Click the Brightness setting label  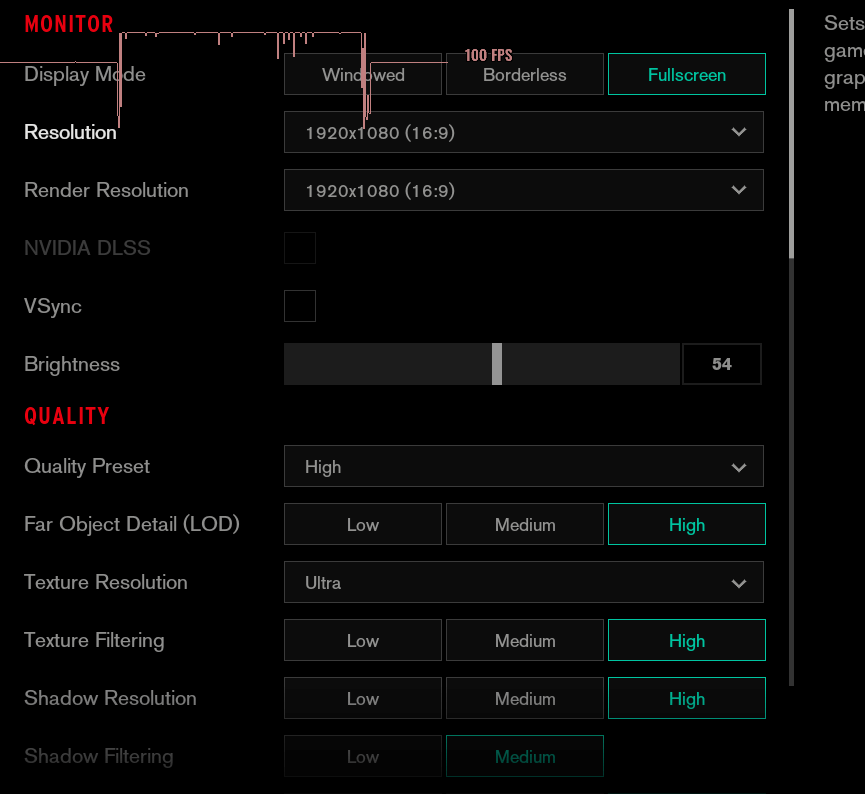(72, 364)
